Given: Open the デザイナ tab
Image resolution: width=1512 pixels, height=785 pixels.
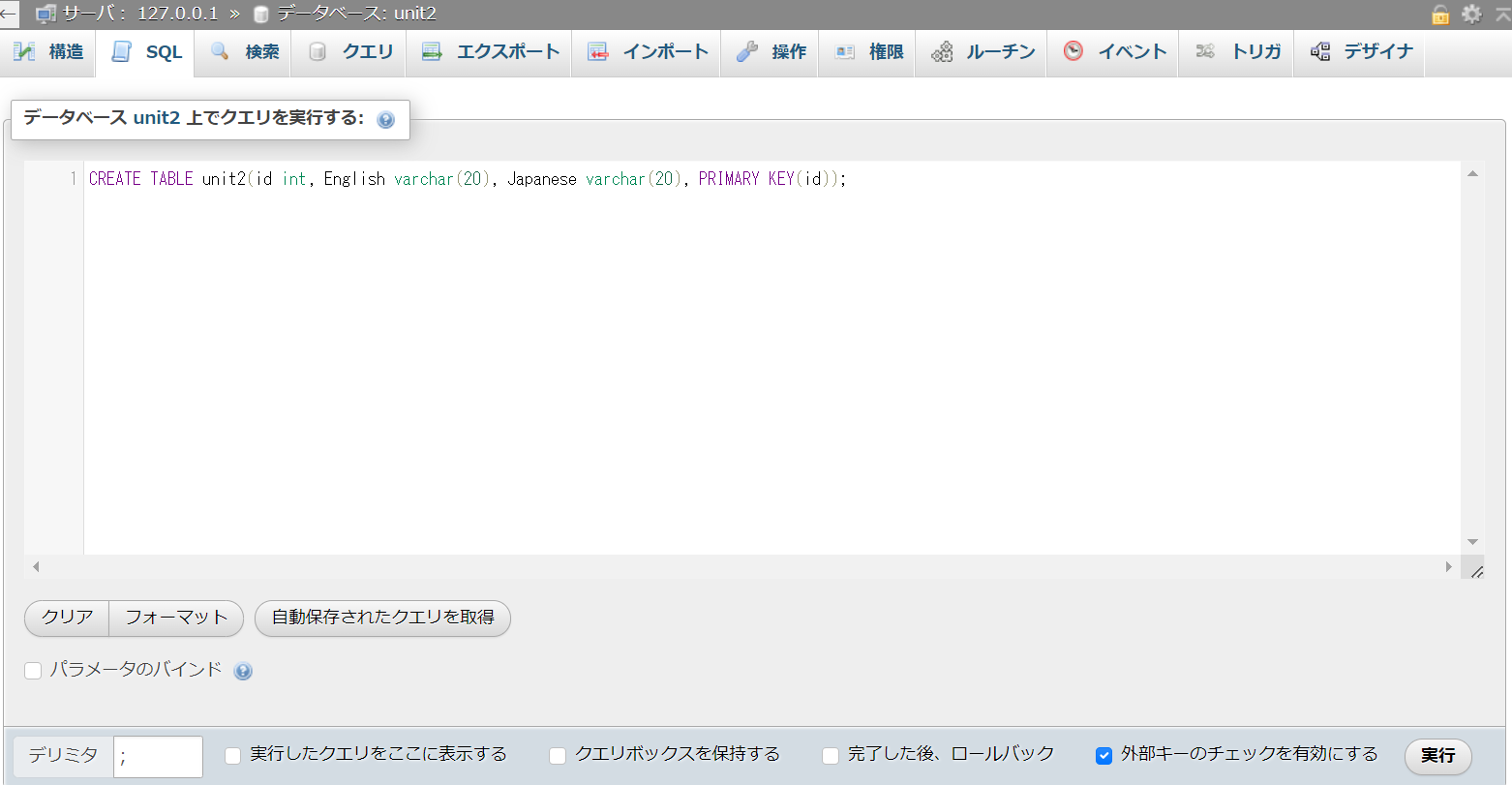Looking at the screenshot, I should [x=1361, y=52].
